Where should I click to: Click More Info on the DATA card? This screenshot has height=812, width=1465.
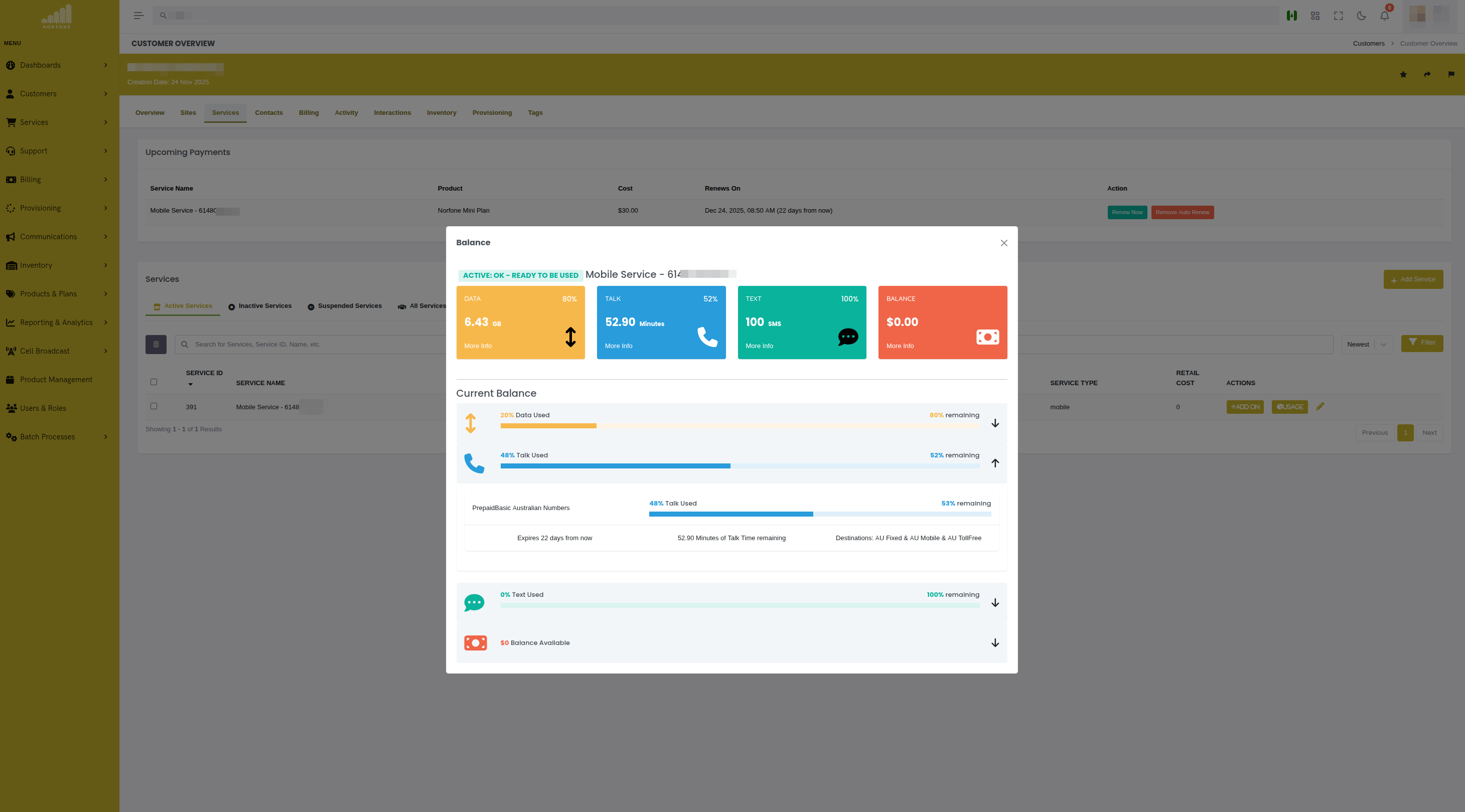pos(478,346)
